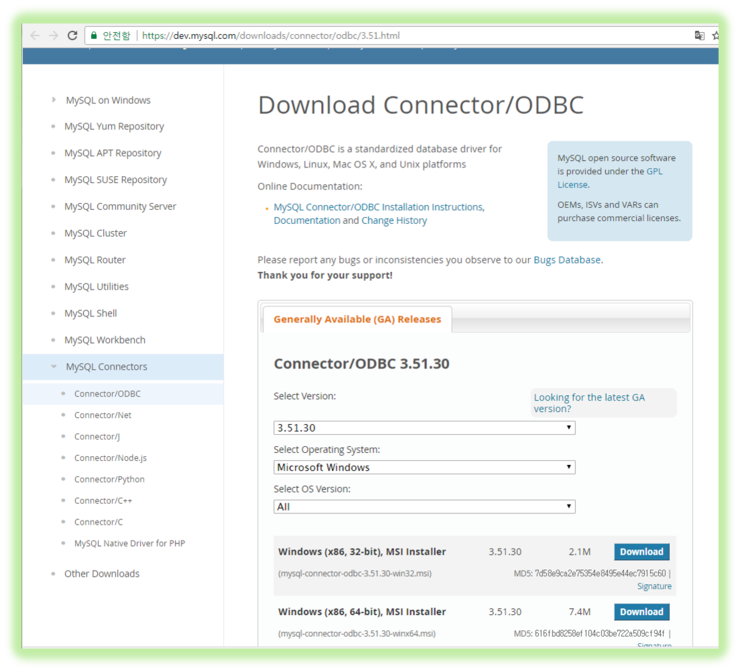Viewport: 740px width, 672px height.
Task: Open MySQL Router link
Action: (x=95, y=260)
